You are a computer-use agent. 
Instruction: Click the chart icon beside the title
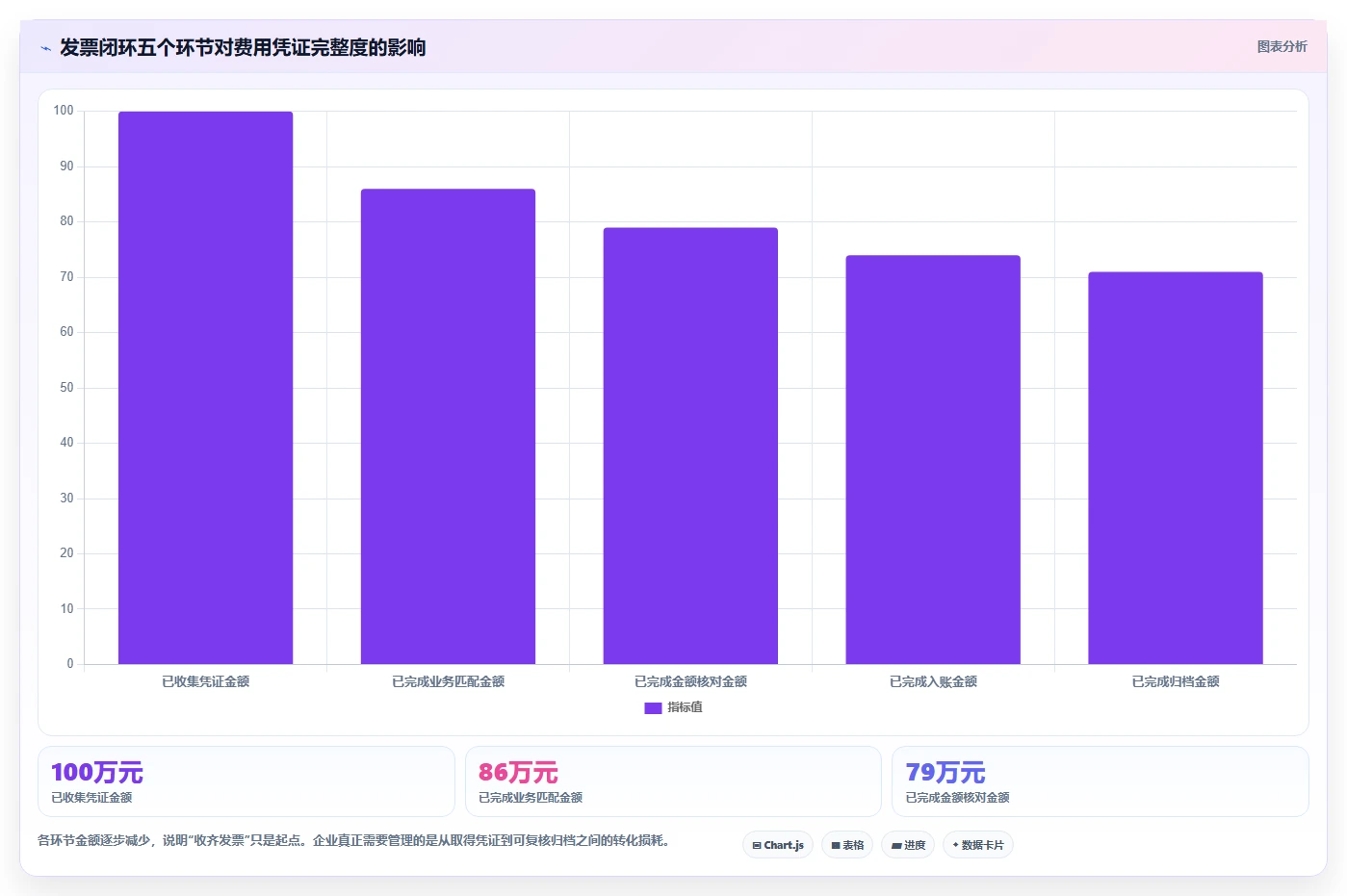[x=45, y=48]
